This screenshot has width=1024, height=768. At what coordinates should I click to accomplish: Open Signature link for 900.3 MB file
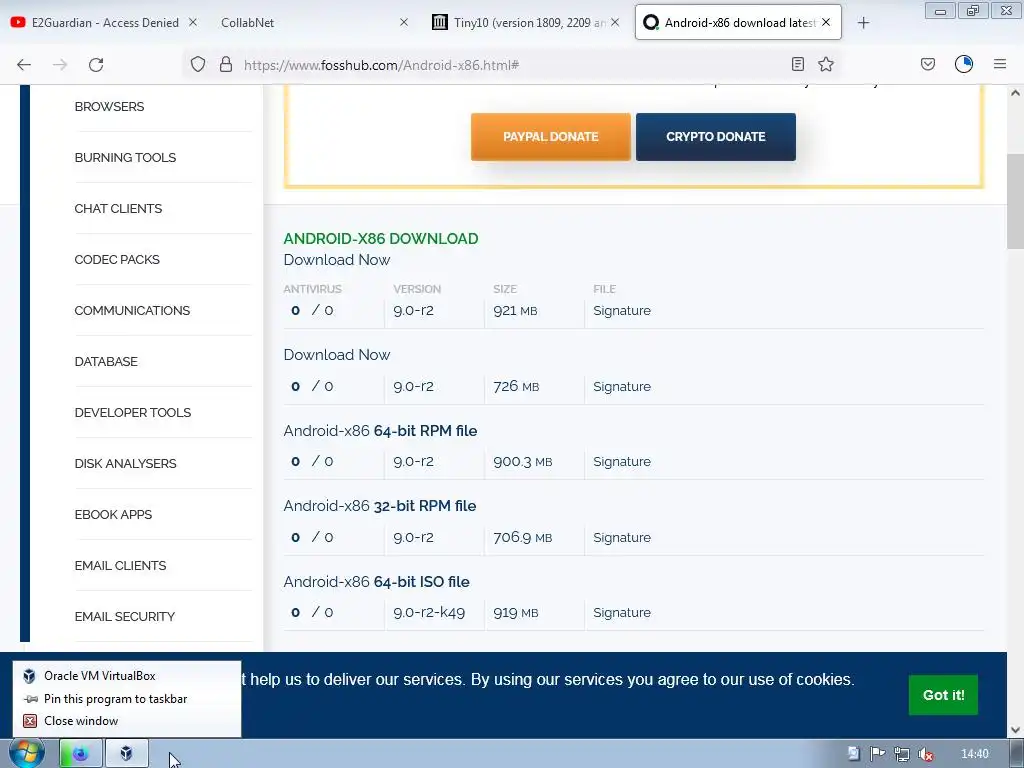[x=622, y=462]
